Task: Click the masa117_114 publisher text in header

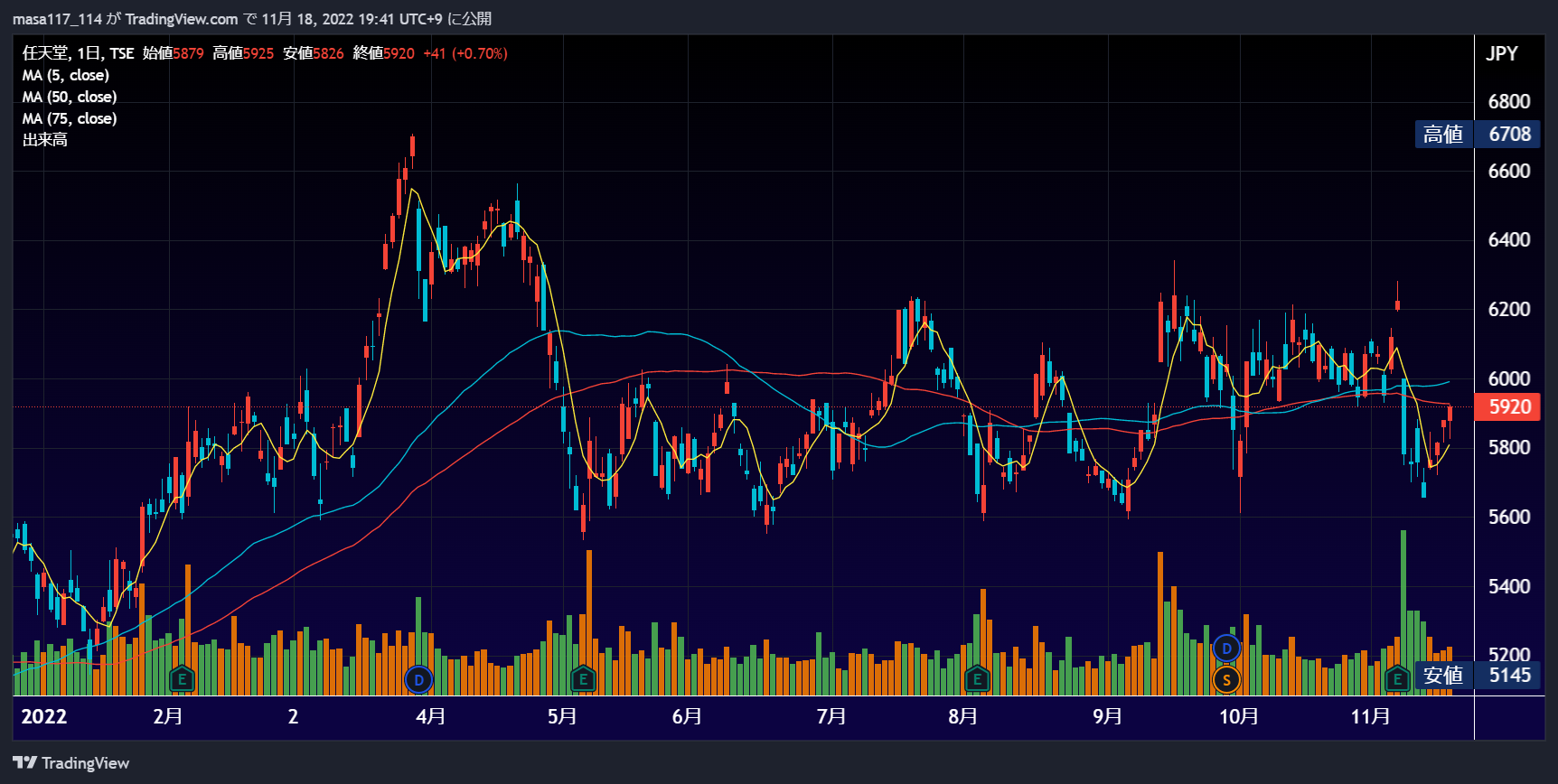Action: (57, 19)
